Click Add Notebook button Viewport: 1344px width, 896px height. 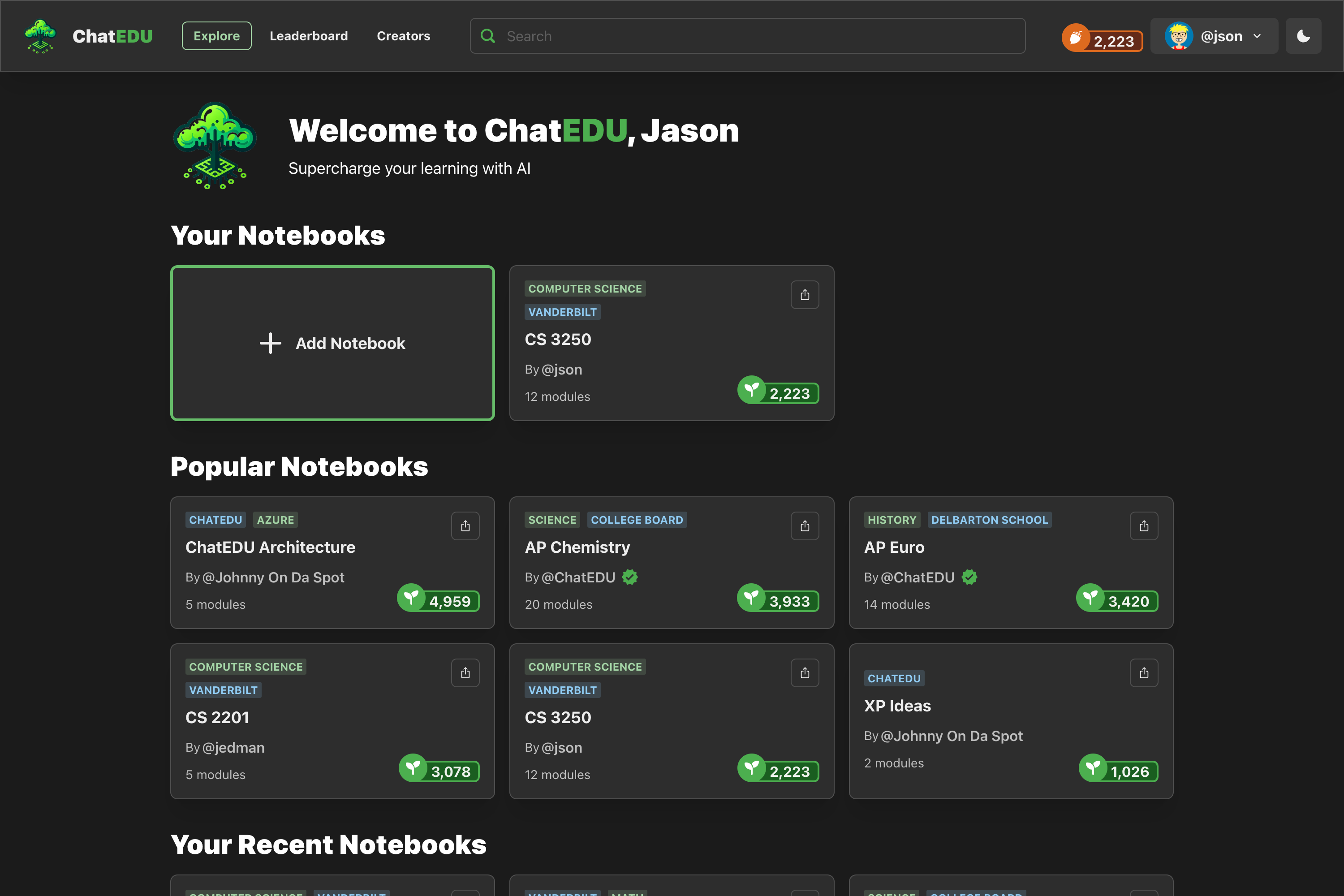point(332,343)
